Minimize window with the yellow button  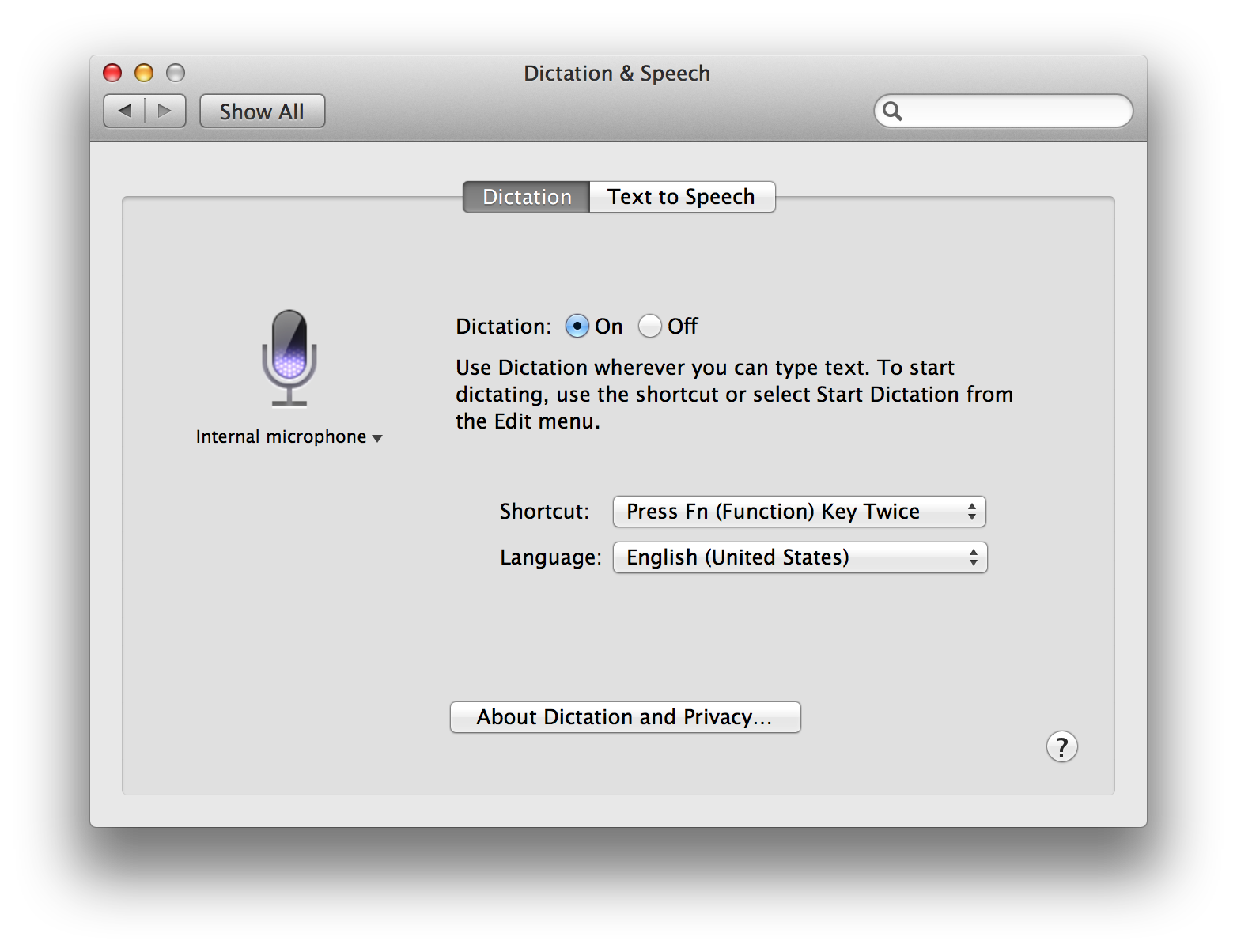pos(144,73)
